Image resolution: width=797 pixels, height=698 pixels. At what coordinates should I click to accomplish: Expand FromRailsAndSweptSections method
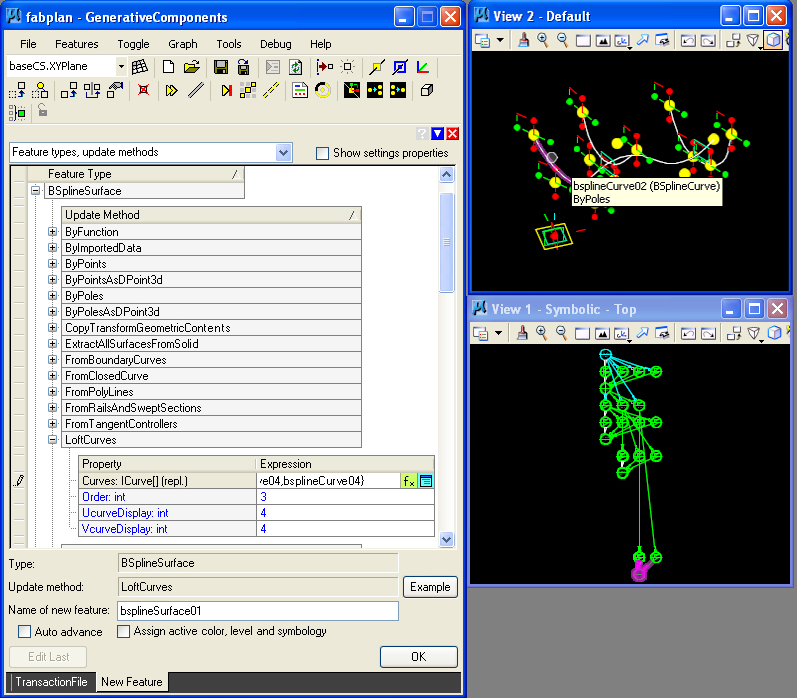click(x=52, y=407)
